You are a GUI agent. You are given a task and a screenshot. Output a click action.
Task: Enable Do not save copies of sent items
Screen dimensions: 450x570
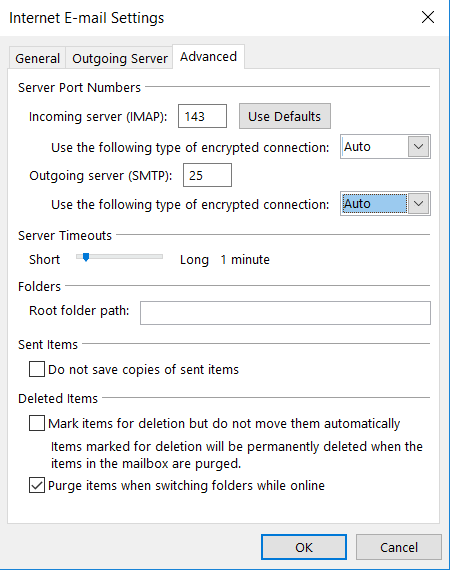(x=37, y=369)
